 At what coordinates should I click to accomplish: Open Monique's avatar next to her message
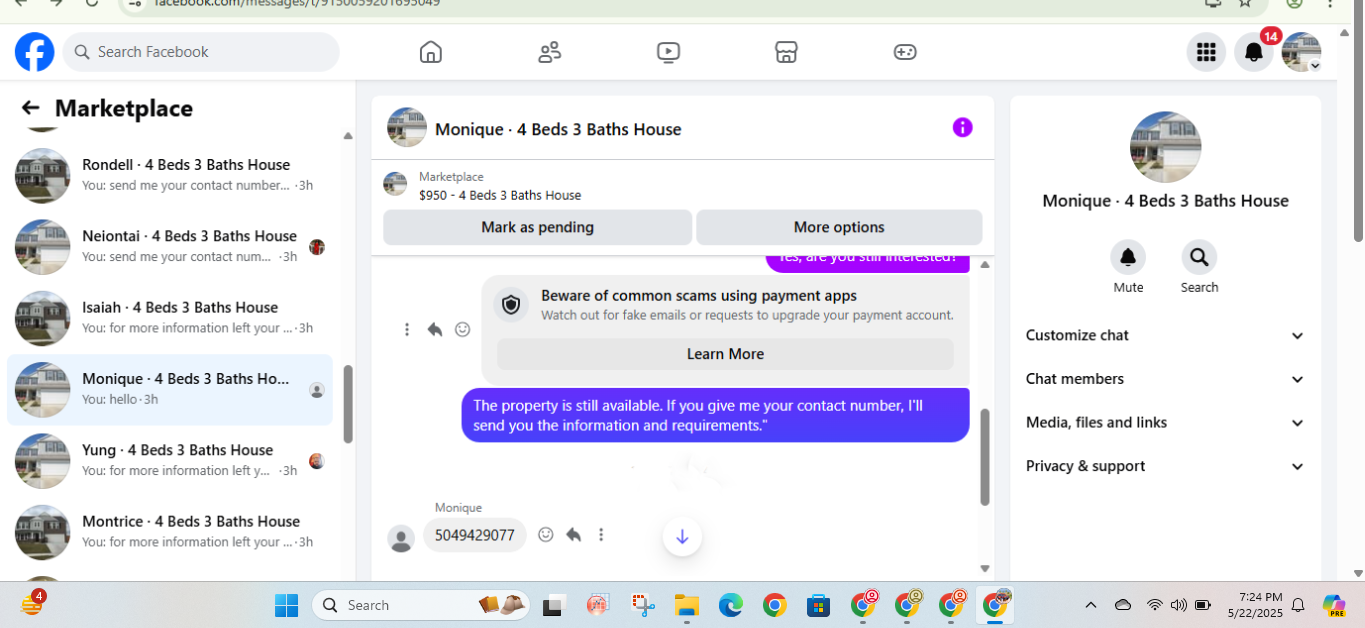click(401, 538)
